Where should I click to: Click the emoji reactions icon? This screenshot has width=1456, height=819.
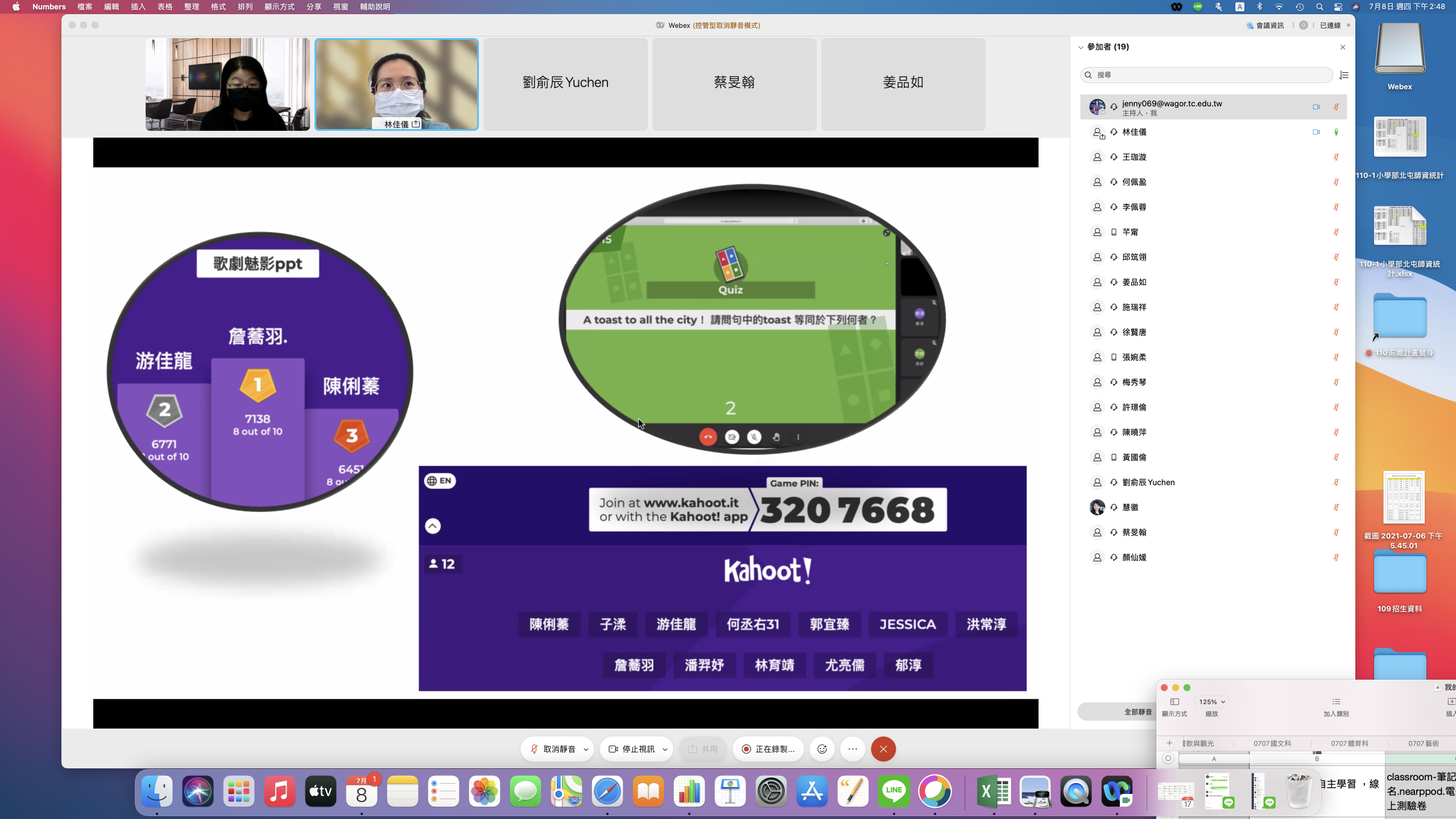[x=822, y=749]
